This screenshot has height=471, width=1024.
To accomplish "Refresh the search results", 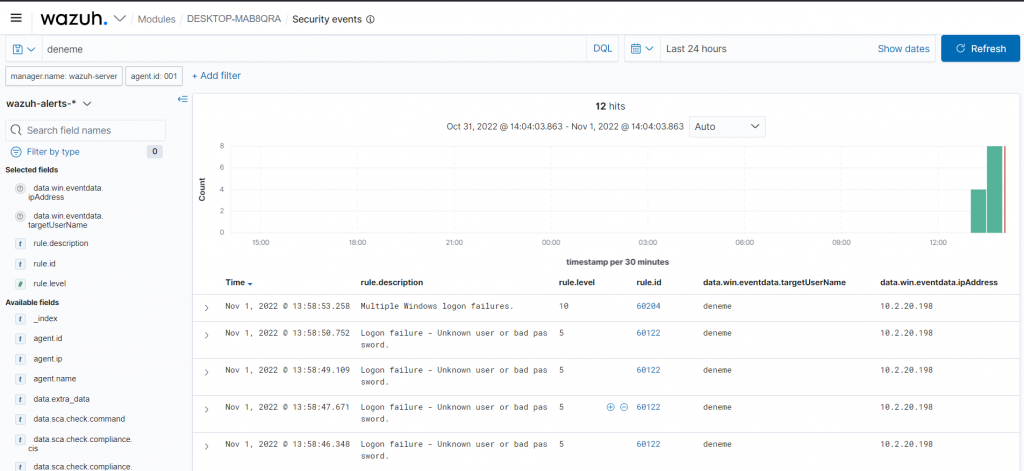I will click(x=980, y=49).
